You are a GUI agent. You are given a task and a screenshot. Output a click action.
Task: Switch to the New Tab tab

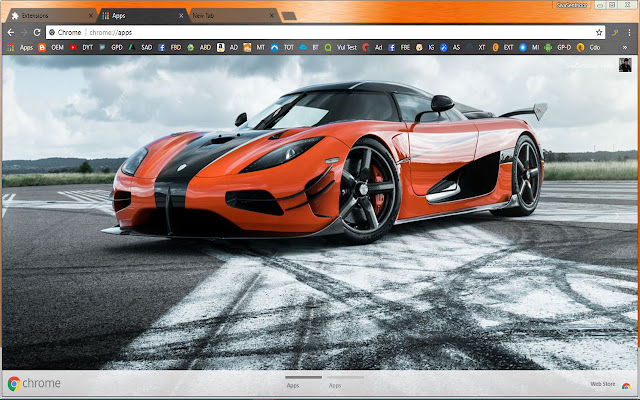click(233, 16)
